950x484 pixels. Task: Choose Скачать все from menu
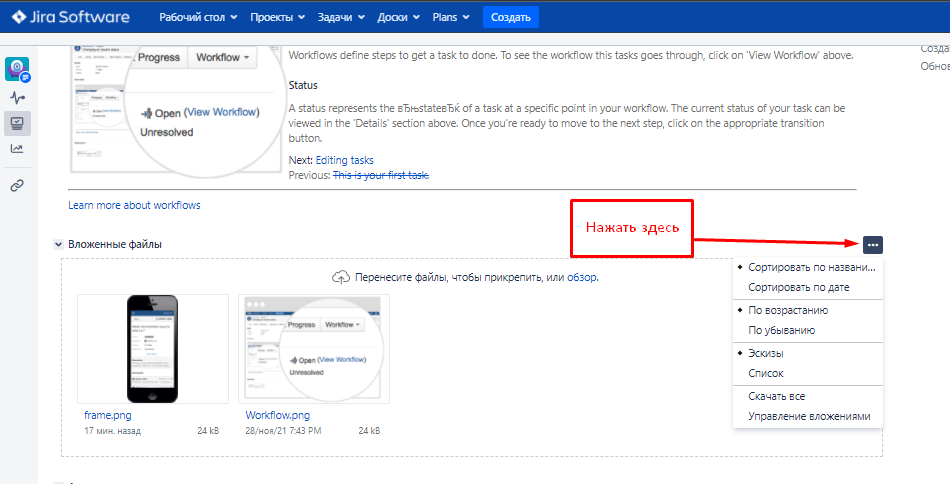808,396
